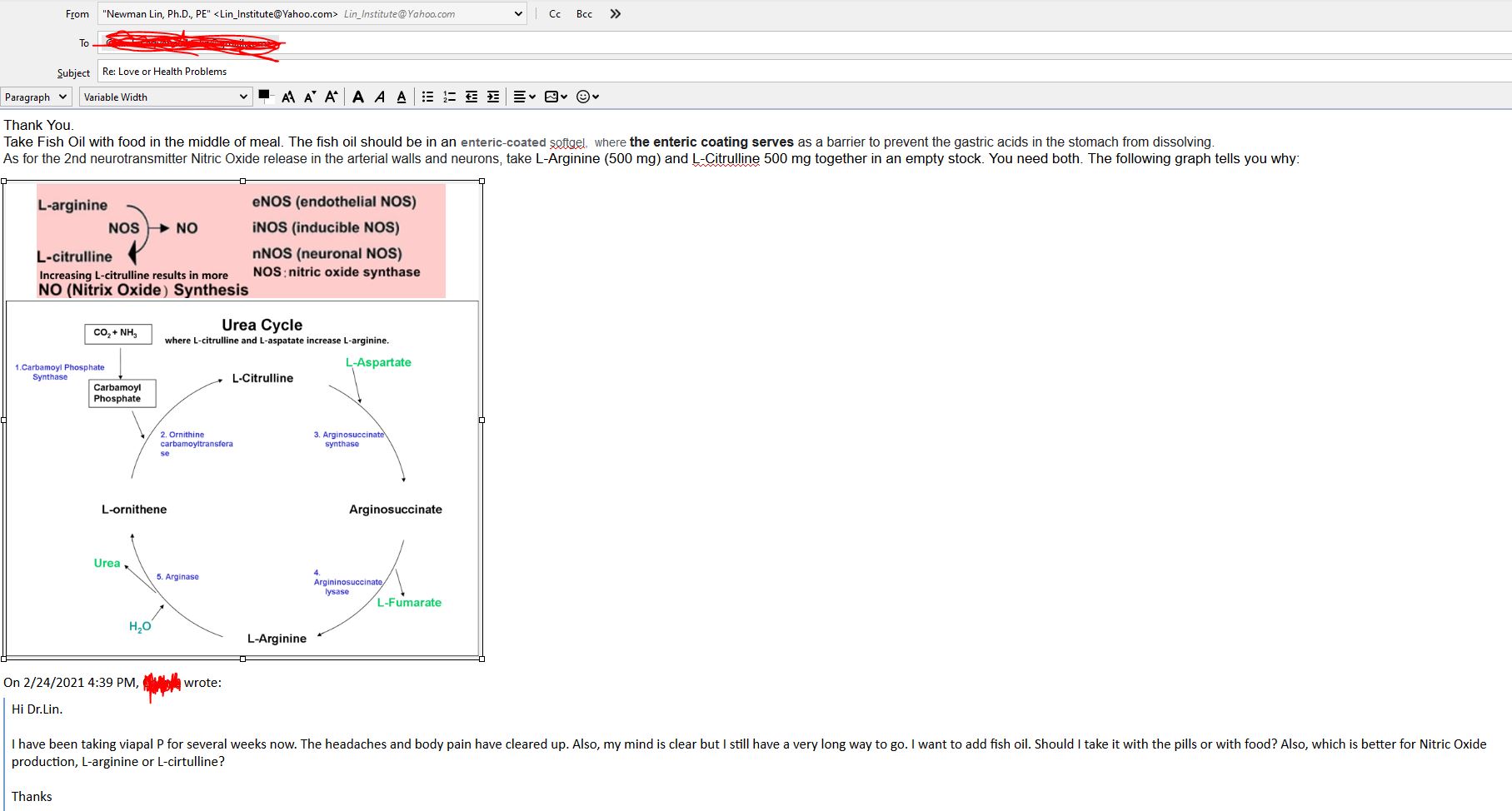
Task: Apply bulleted list formatting
Action: tap(427, 97)
